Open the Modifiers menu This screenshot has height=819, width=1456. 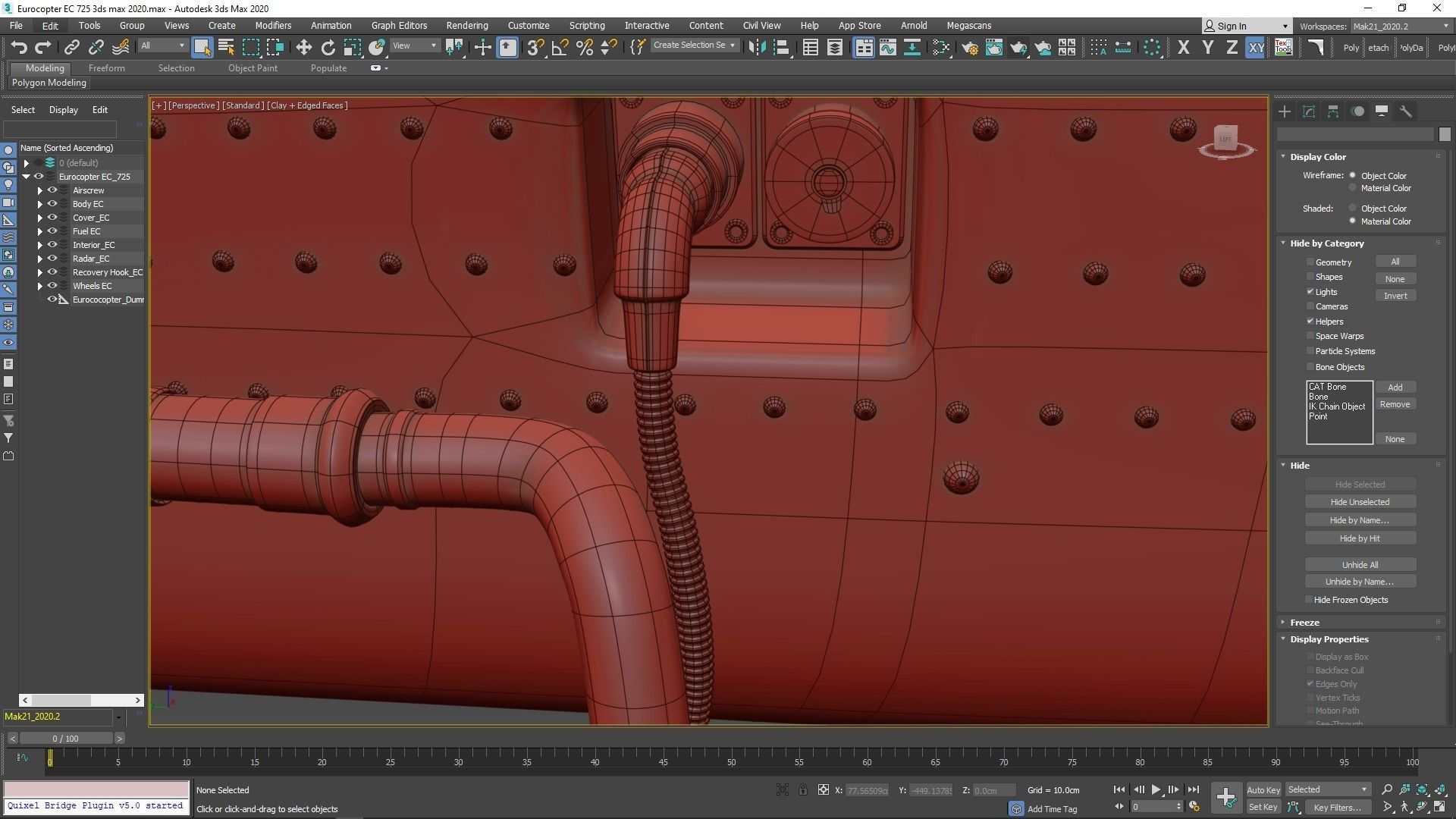[x=273, y=25]
